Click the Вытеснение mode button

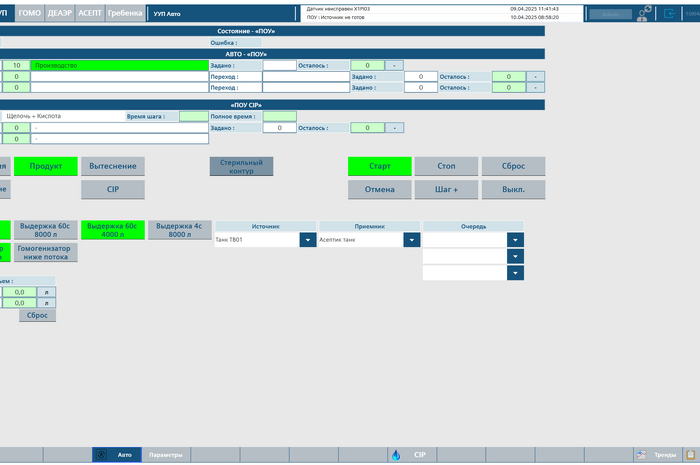(x=113, y=166)
